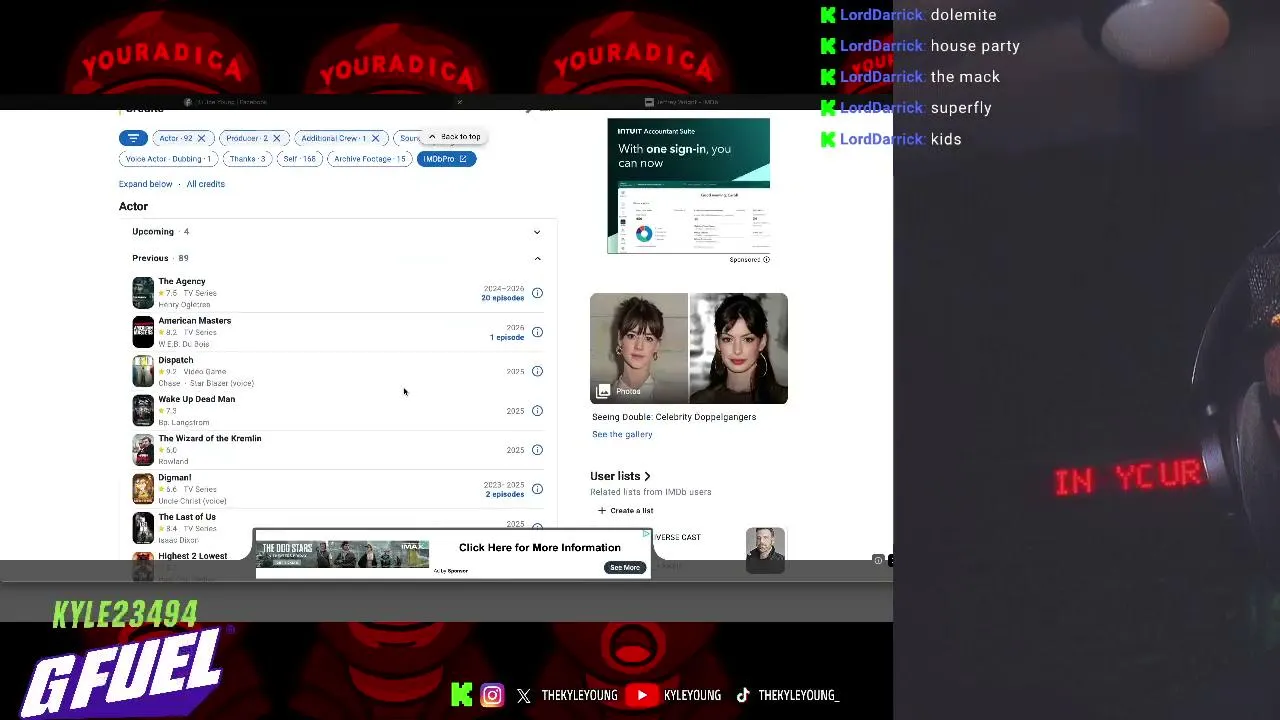1280x720 pixels.
Task: Select the Archive Footage 15 filter chip
Action: [x=370, y=159]
